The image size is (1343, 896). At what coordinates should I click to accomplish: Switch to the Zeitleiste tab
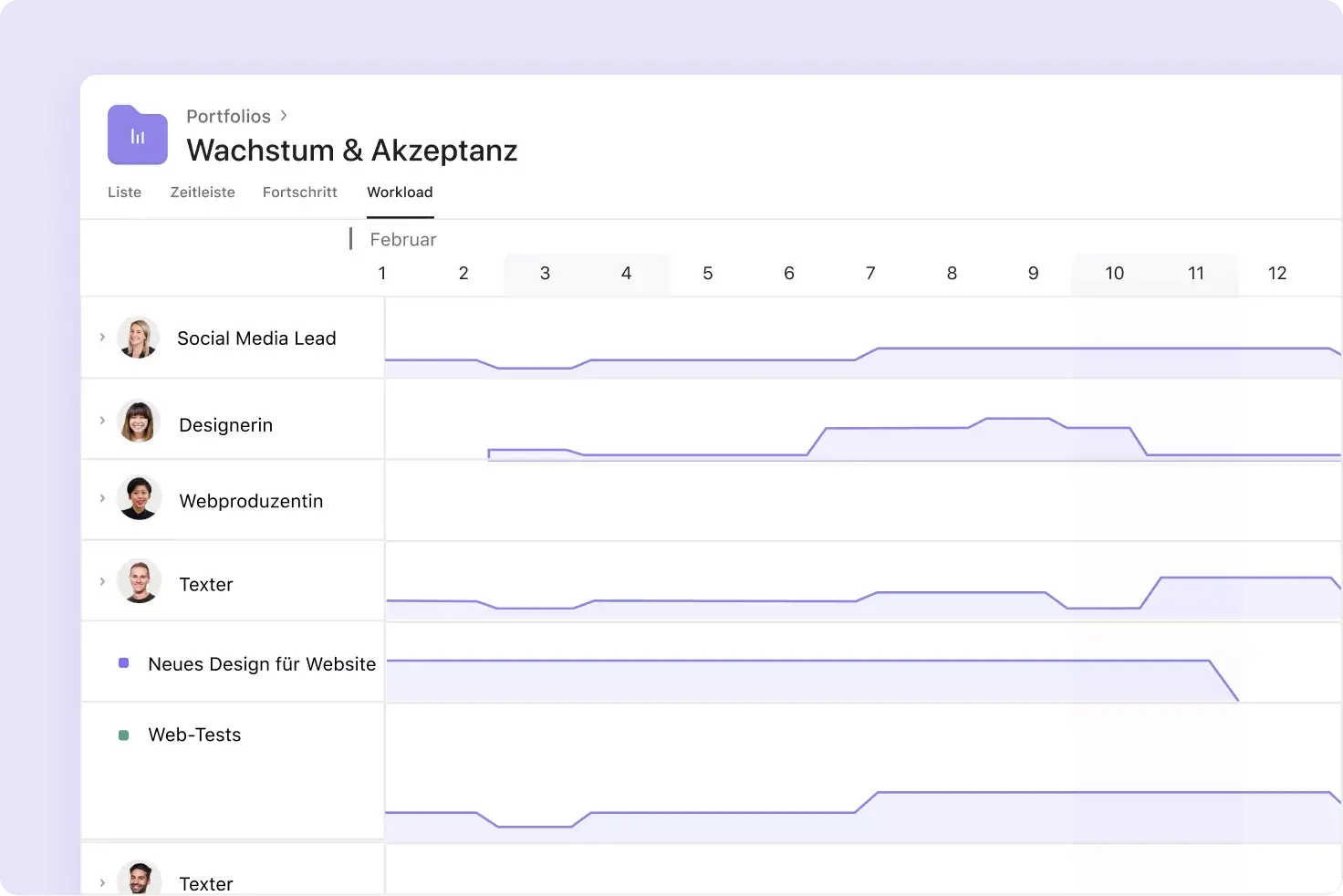[203, 192]
